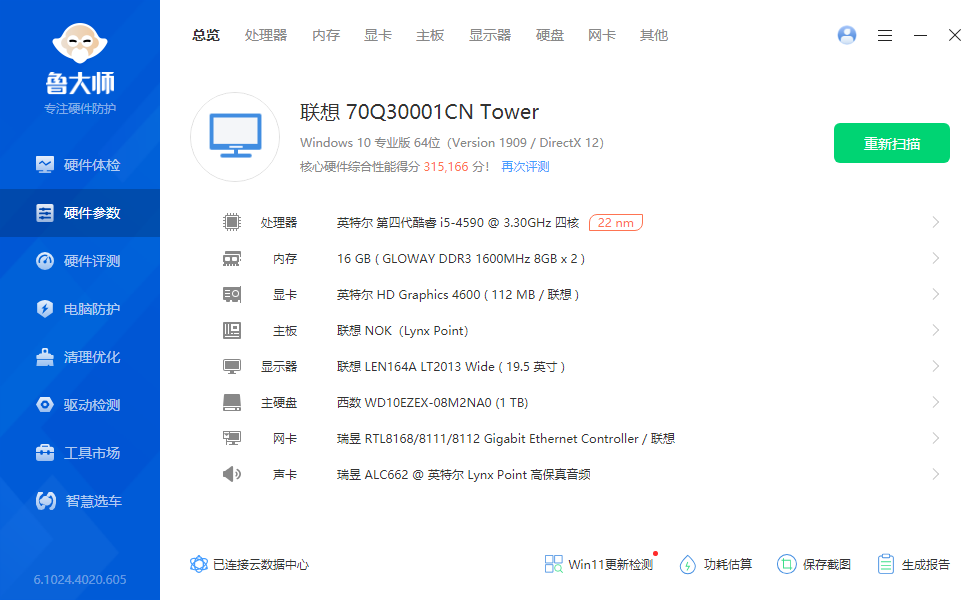
Task: Switch to the top 显卡 tab
Action: pos(378,36)
